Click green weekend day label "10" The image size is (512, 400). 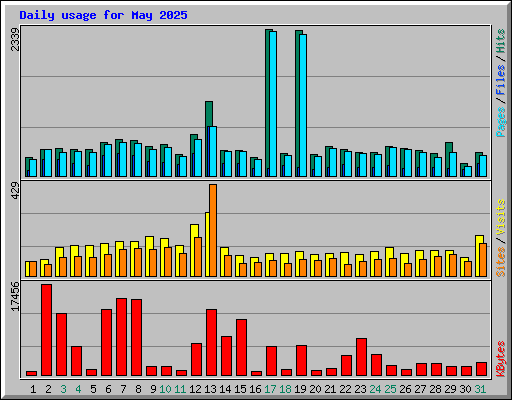tap(165, 389)
